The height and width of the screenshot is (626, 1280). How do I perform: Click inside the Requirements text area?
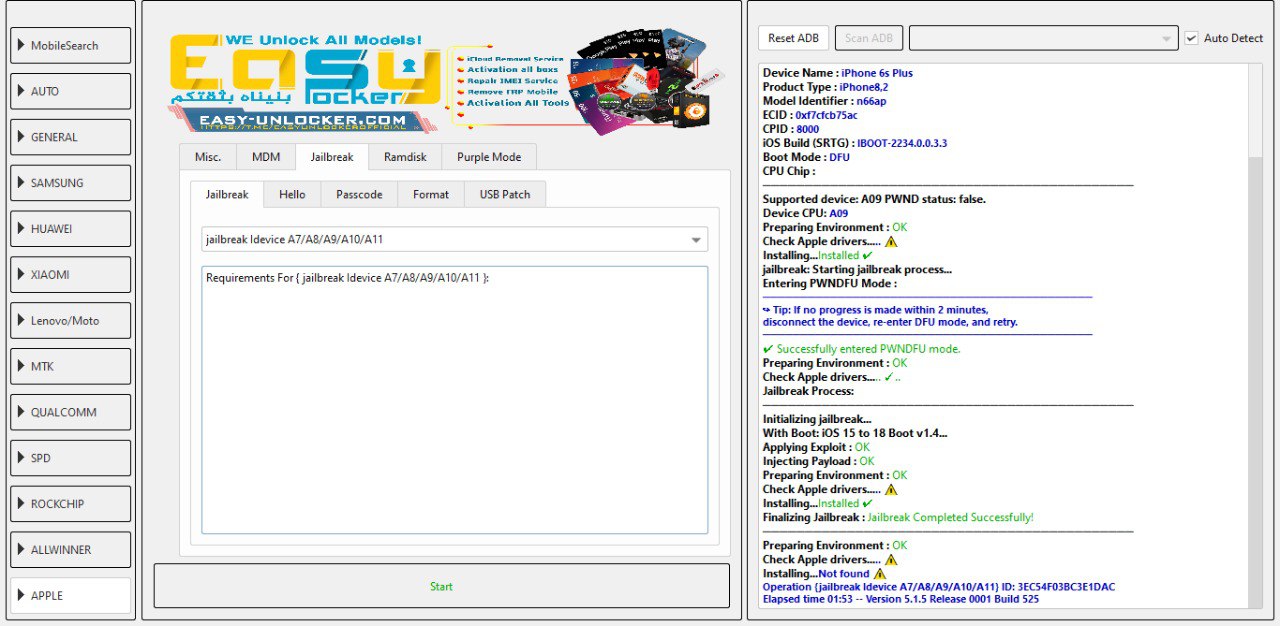(x=454, y=400)
